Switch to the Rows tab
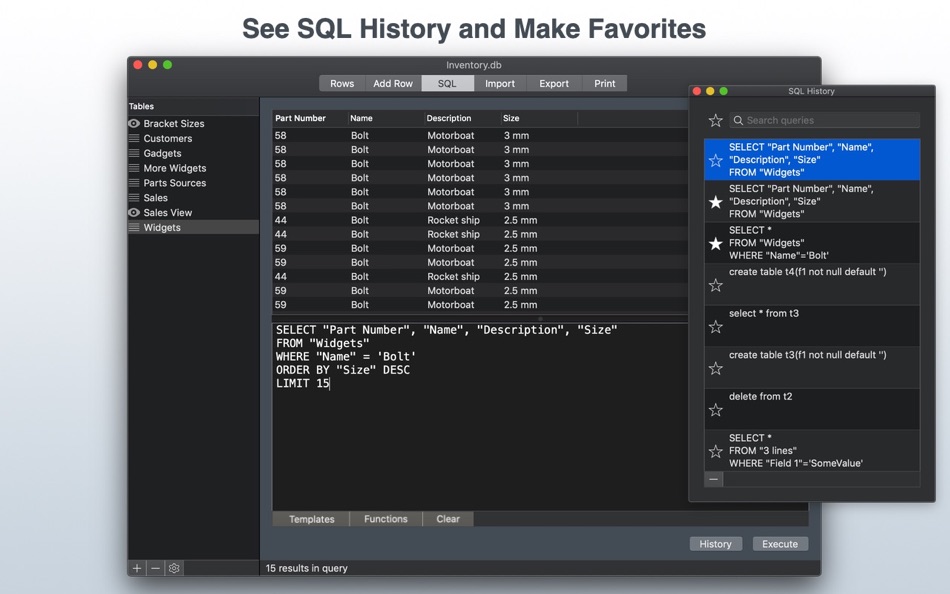The image size is (950, 594). pos(342,84)
